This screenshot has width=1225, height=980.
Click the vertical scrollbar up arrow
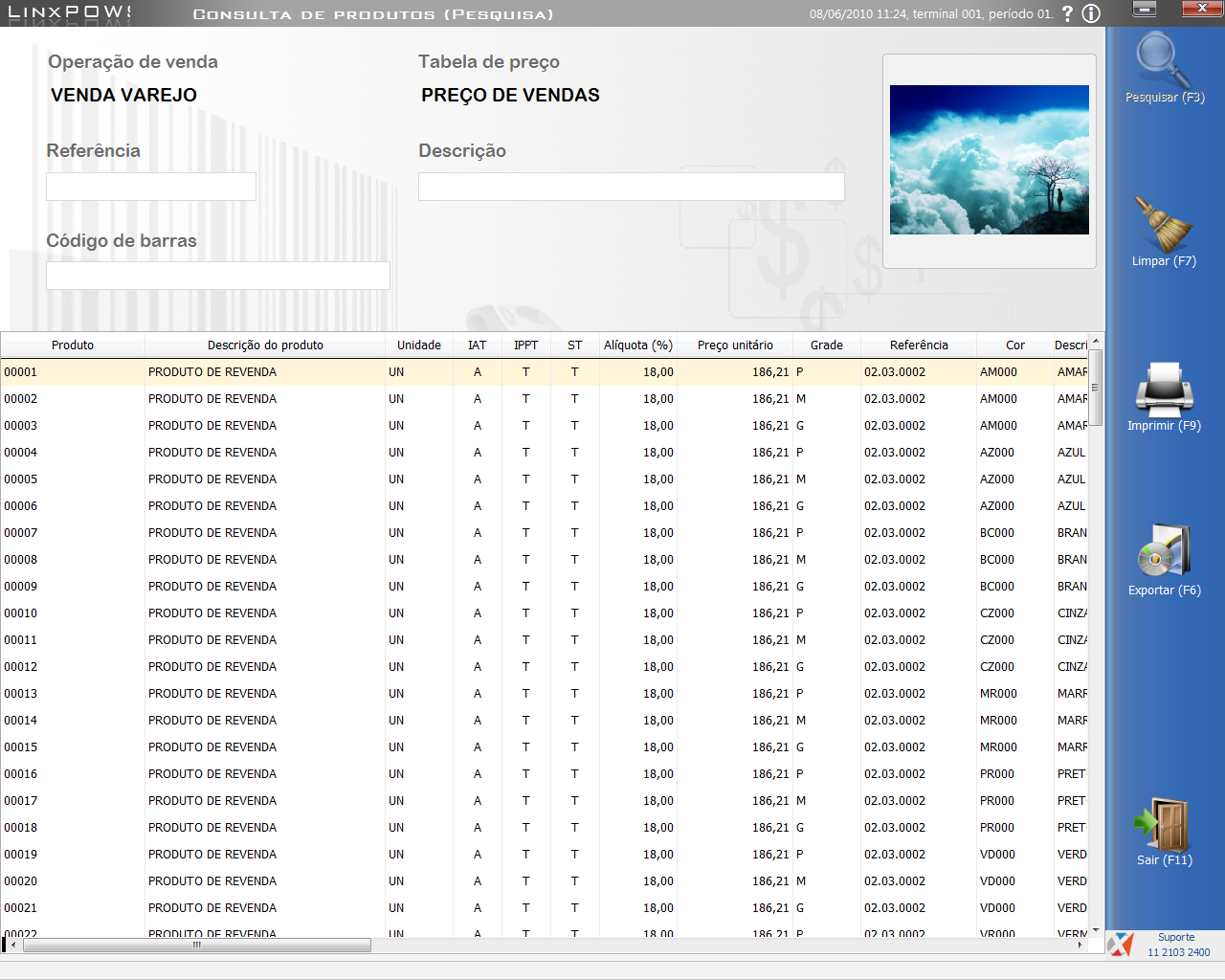tap(1096, 342)
